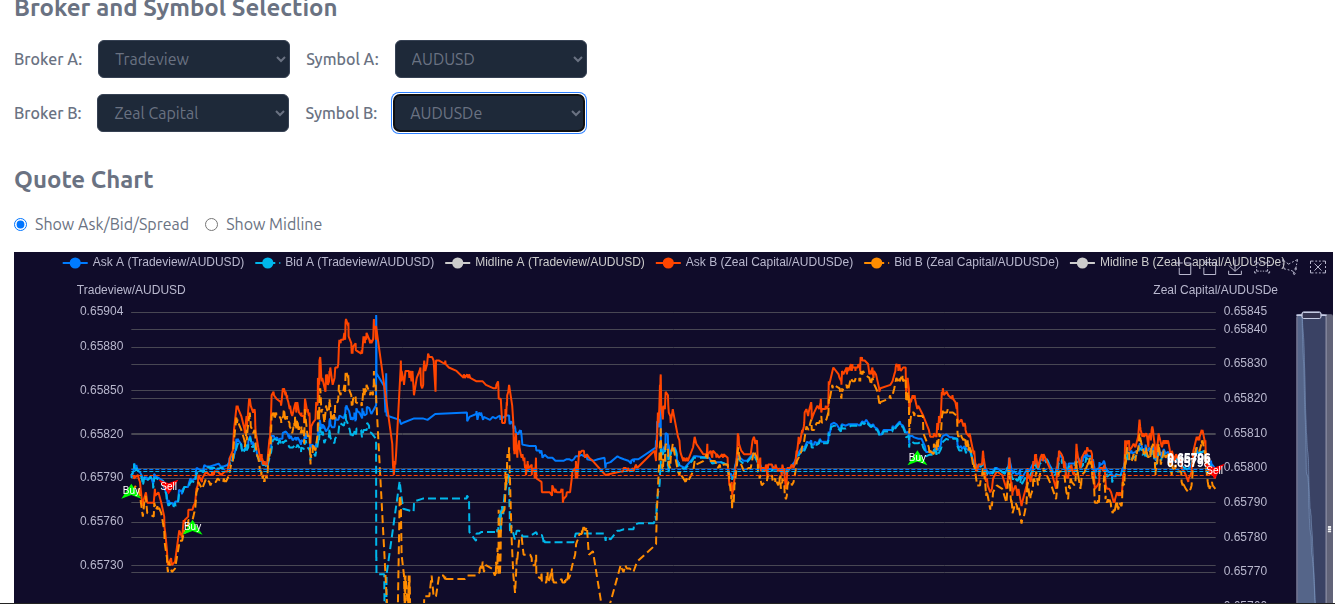The height and width of the screenshot is (604, 1335).
Task: Clear the brush selection with the dashed X icon
Action: coord(1318,267)
